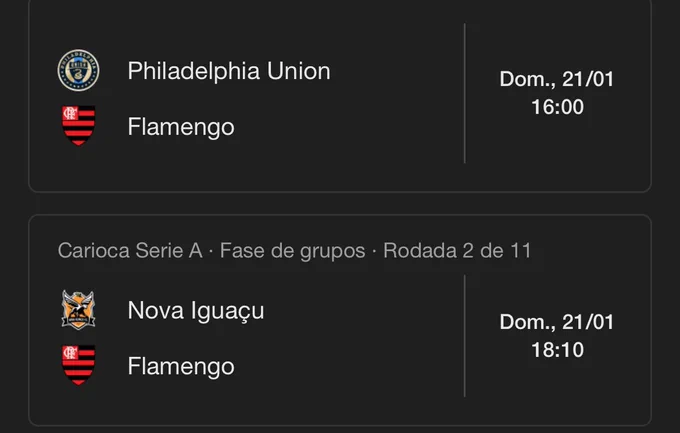Click the Philadelphia Union club crest
The image size is (680, 433).
78,70
